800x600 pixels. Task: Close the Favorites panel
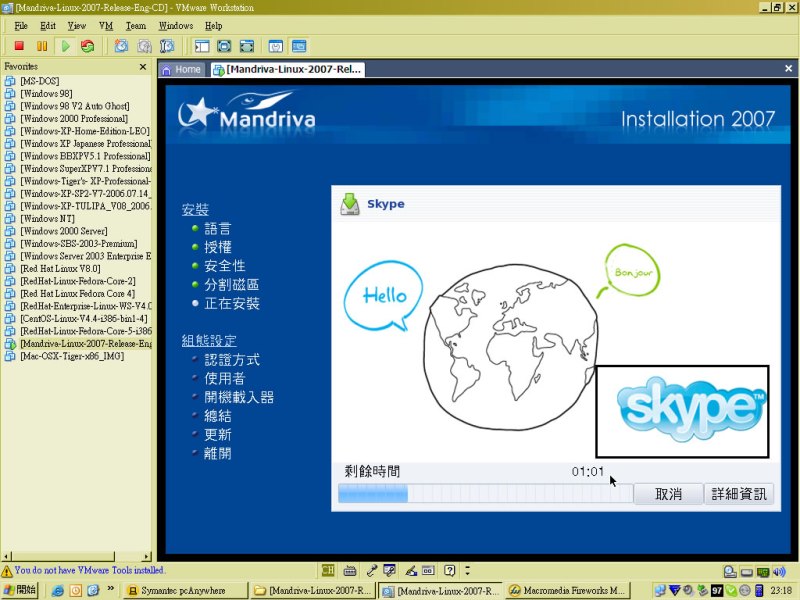pos(143,67)
